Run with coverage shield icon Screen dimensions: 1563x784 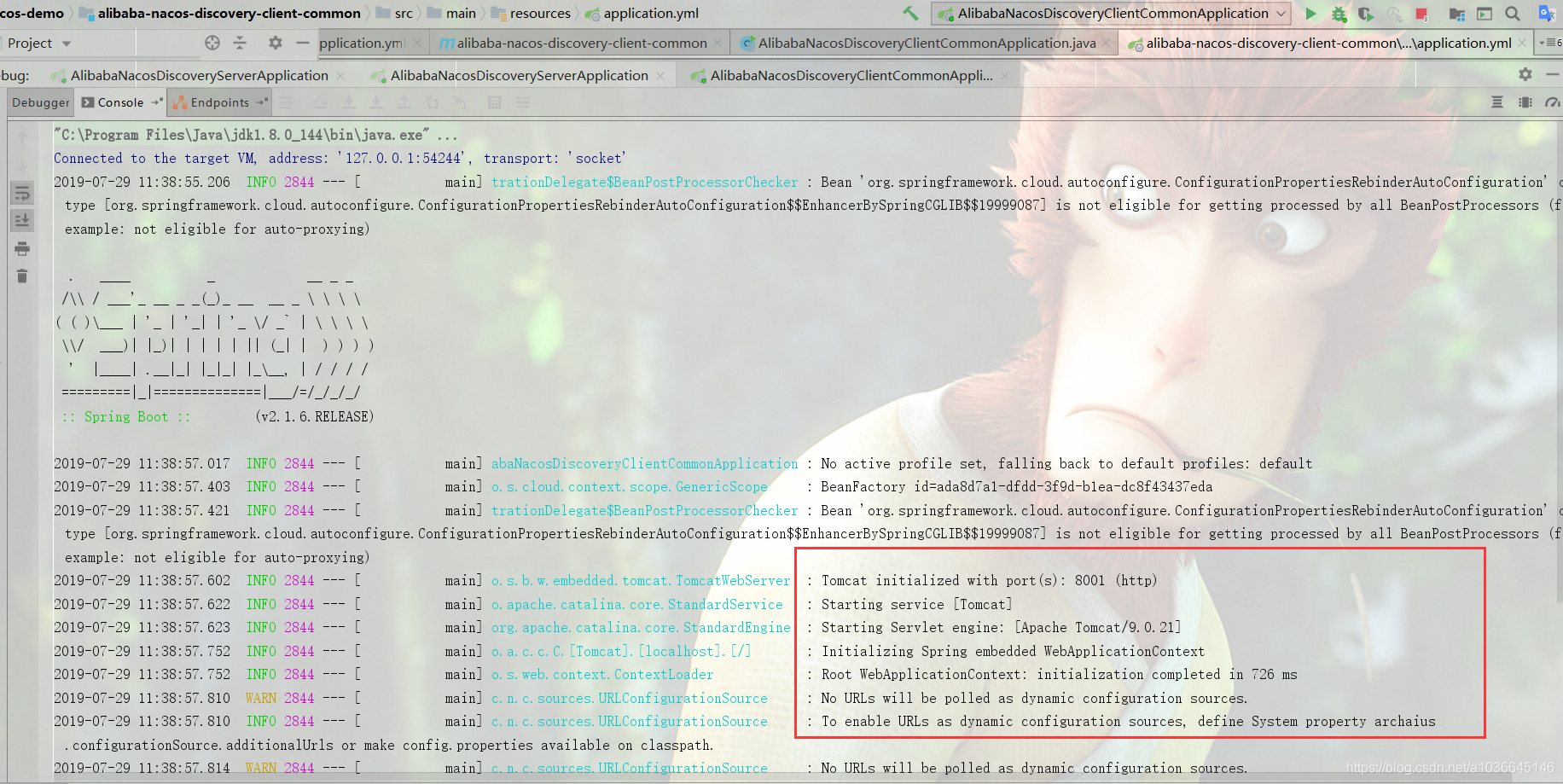tap(1366, 14)
